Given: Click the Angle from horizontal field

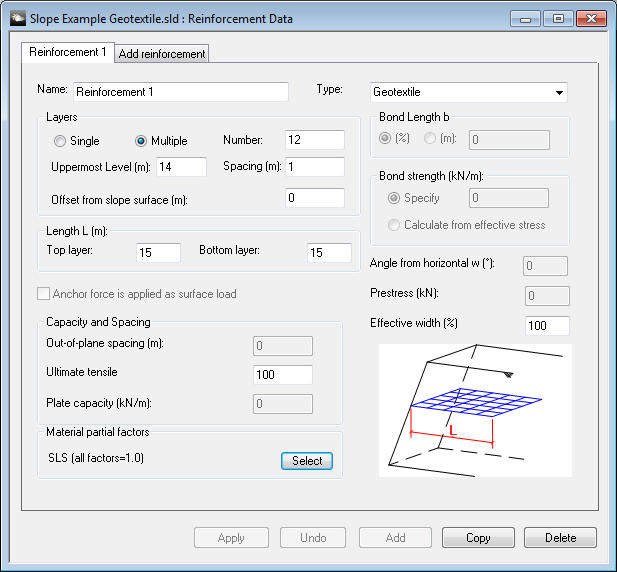Looking at the screenshot, I should (x=545, y=266).
